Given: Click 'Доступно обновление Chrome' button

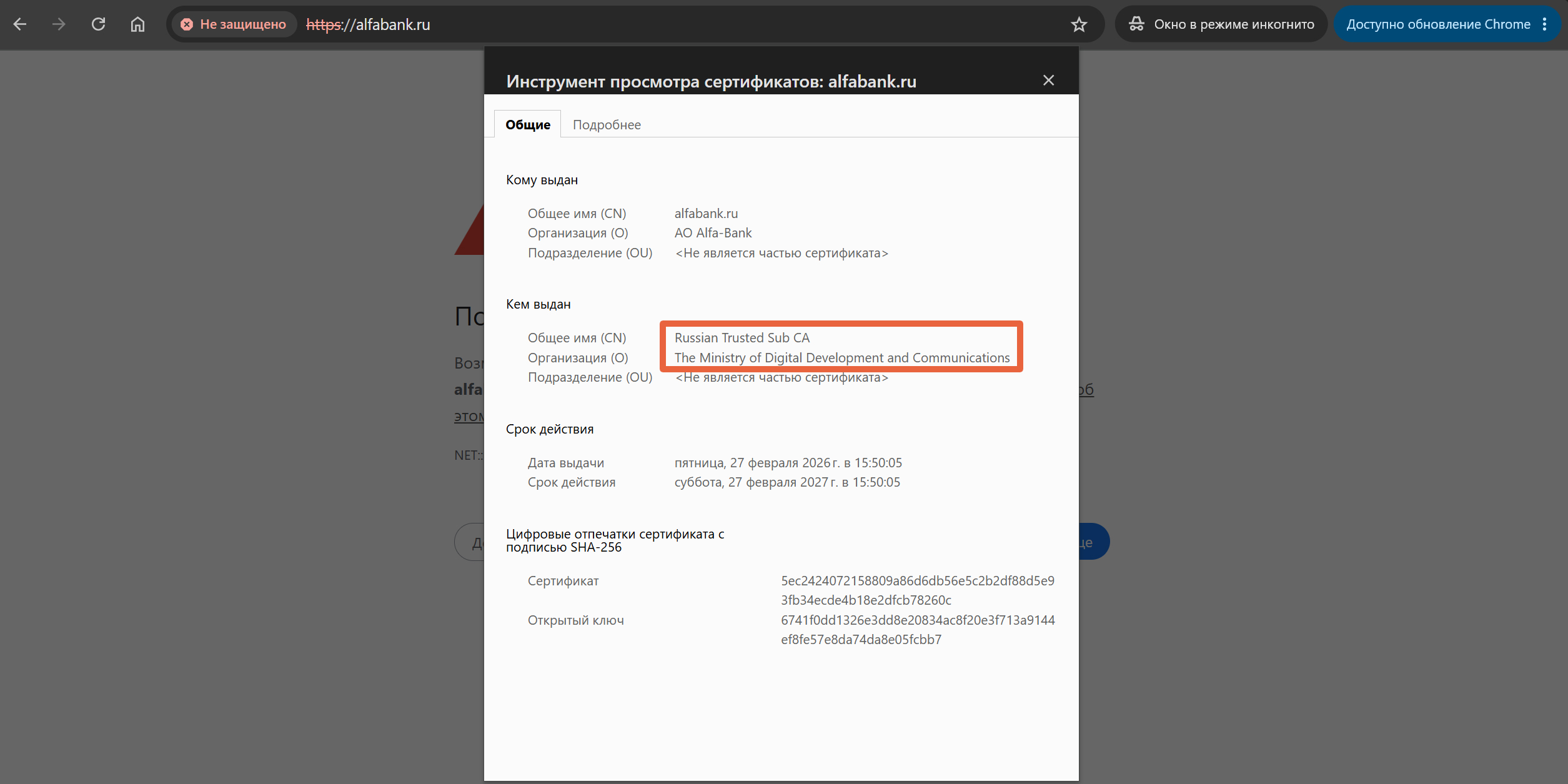Looking at the screenshot, I should (x=1438, y=24).
